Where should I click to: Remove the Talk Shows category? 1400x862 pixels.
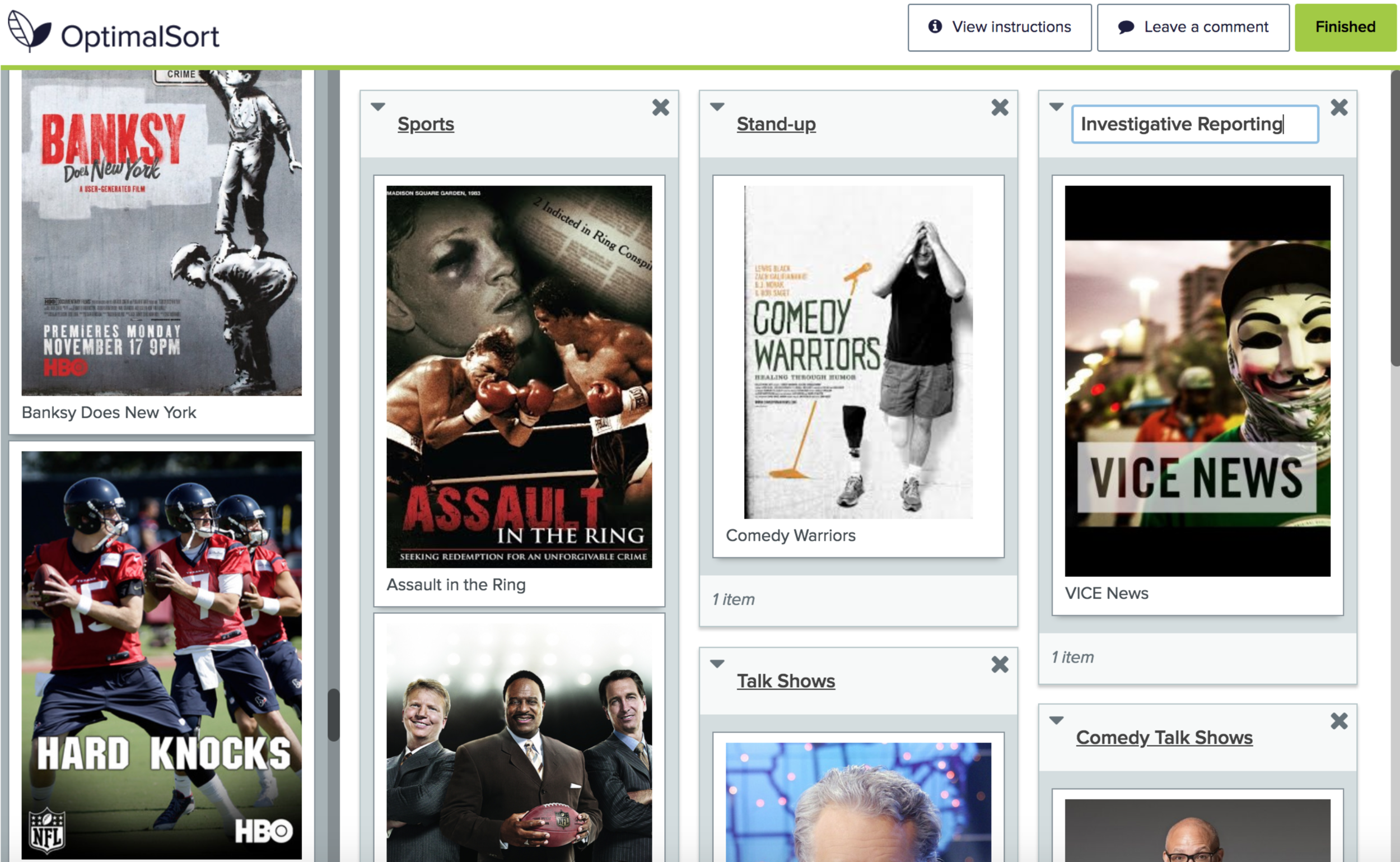[x=999, y=664]
